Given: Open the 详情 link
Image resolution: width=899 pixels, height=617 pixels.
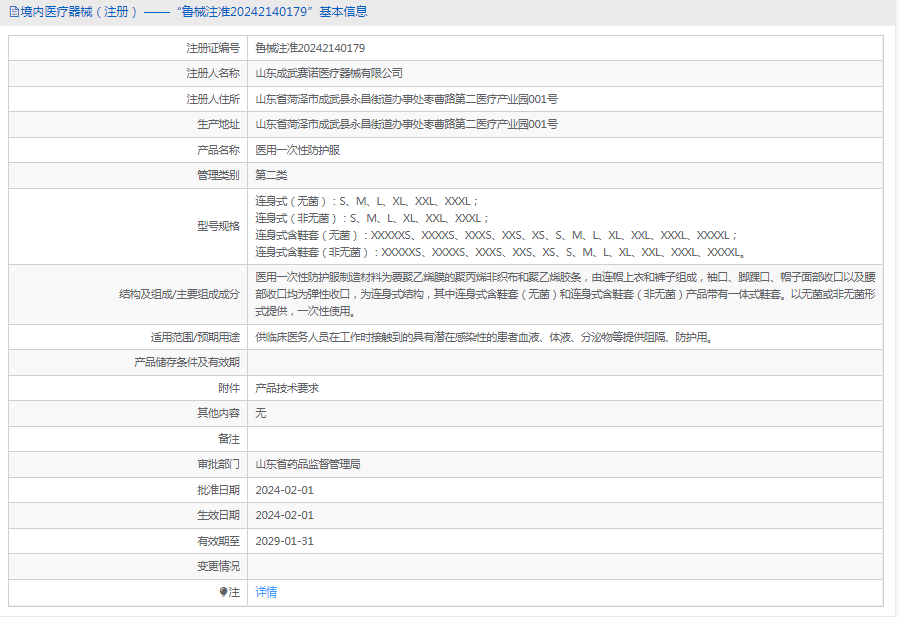Looking at the screenshot, I should [266, 592].
